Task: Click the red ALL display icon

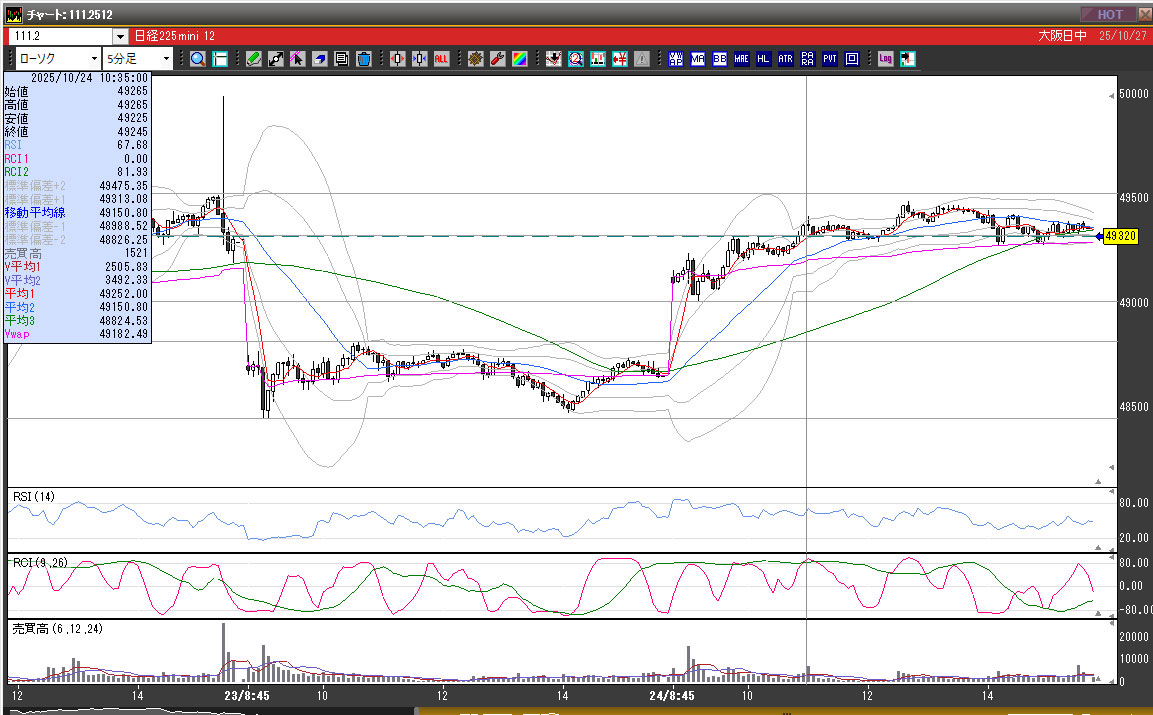Action: (x=441, y=59)
